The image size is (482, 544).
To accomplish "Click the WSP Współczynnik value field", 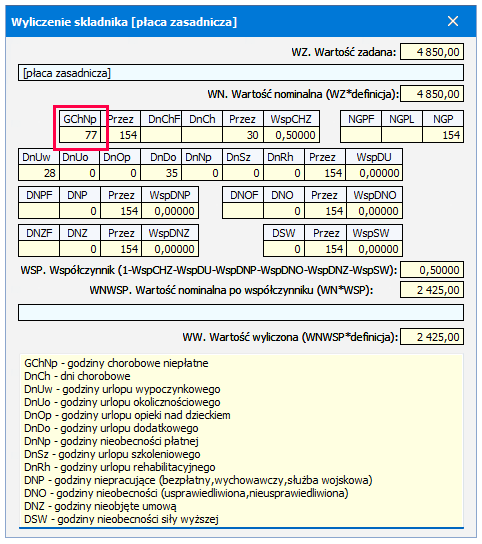I will (x=432, y=270).
